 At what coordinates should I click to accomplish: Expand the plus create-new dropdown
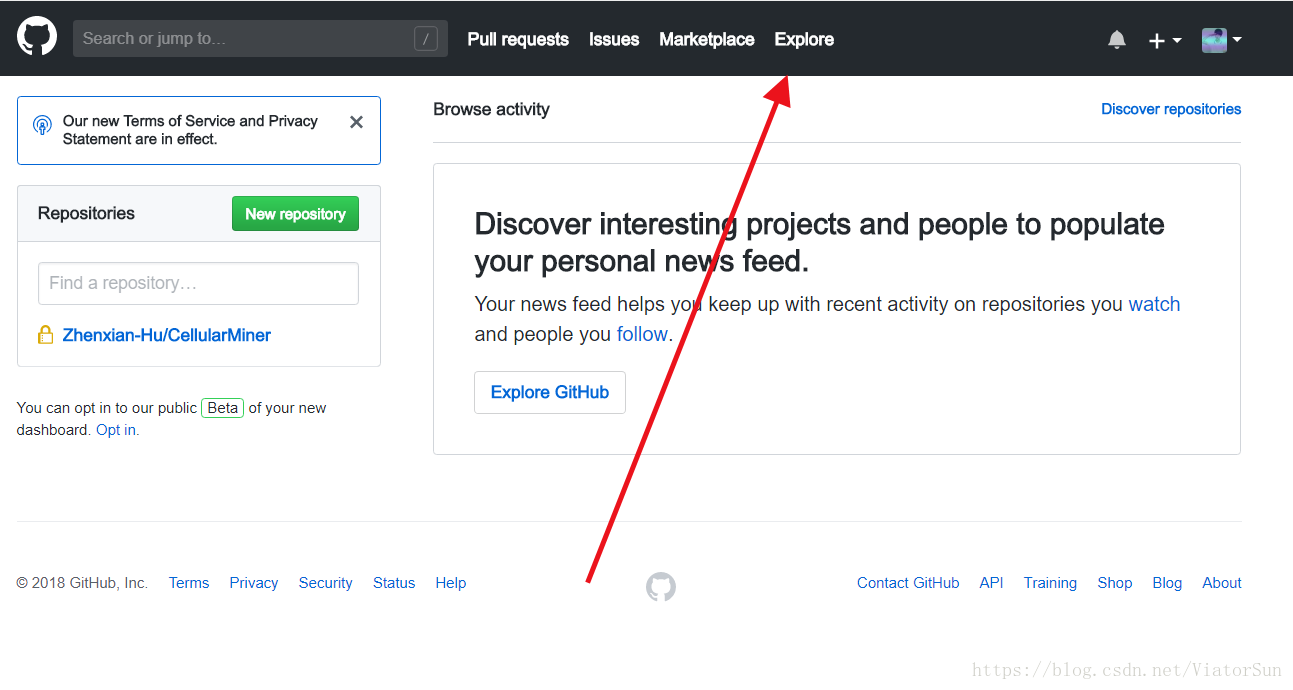(1165, 40)
